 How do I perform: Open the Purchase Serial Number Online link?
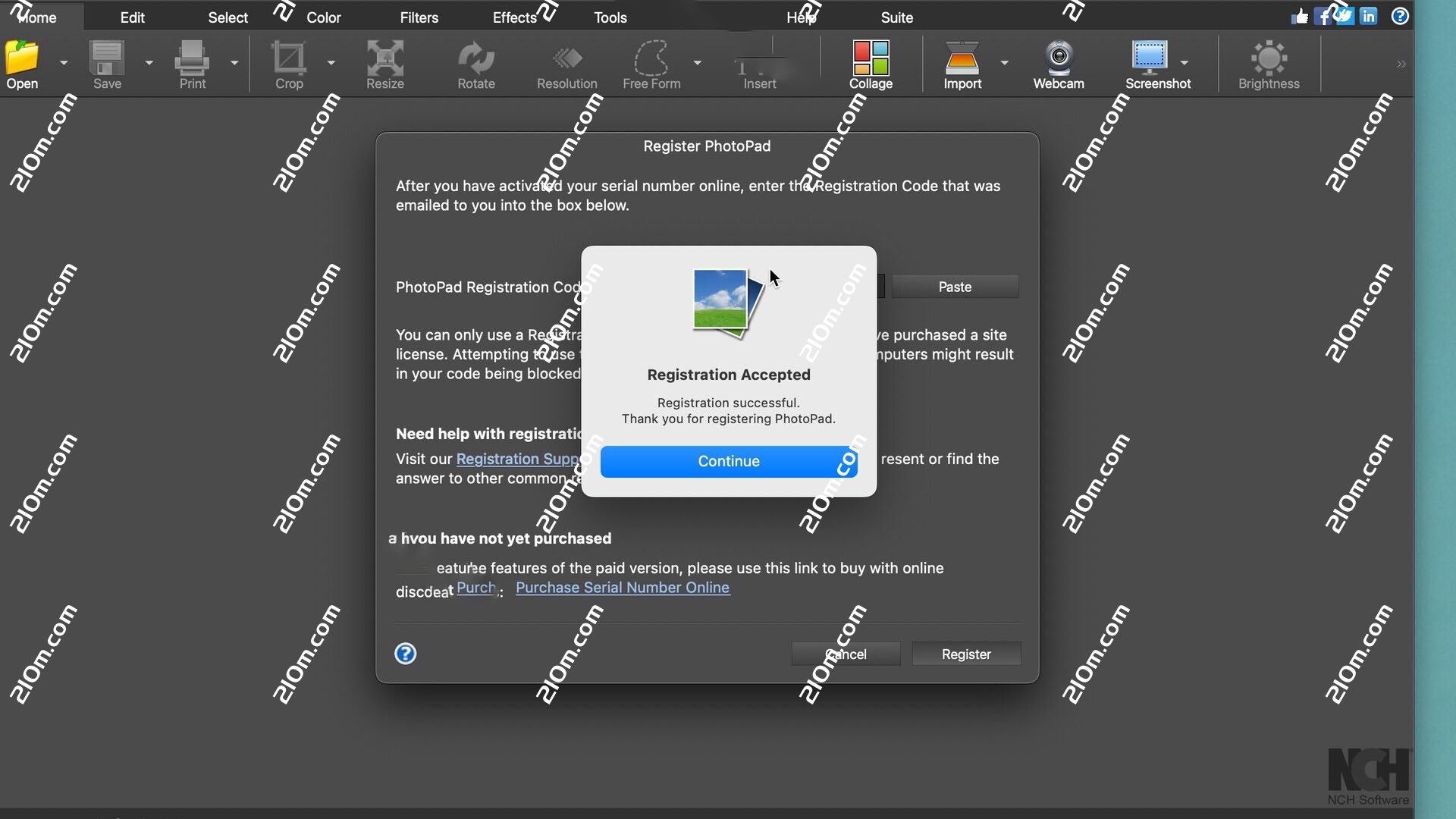click(x=622, y=588)
